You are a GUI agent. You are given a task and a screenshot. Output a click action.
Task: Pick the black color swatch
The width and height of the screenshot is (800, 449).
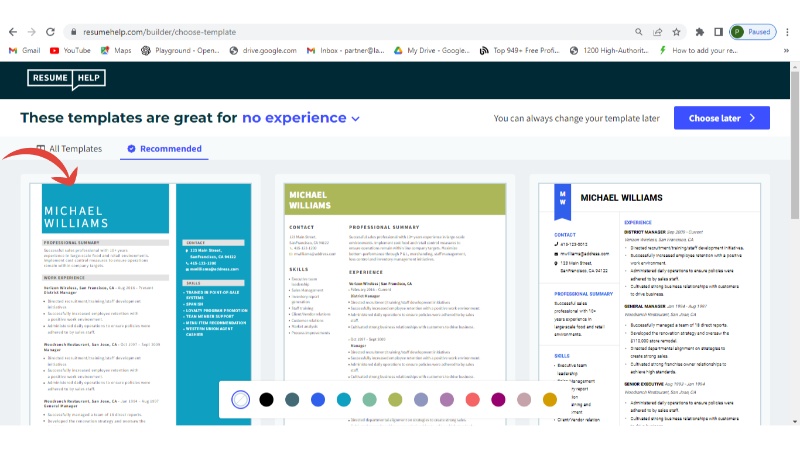[266, 399]
